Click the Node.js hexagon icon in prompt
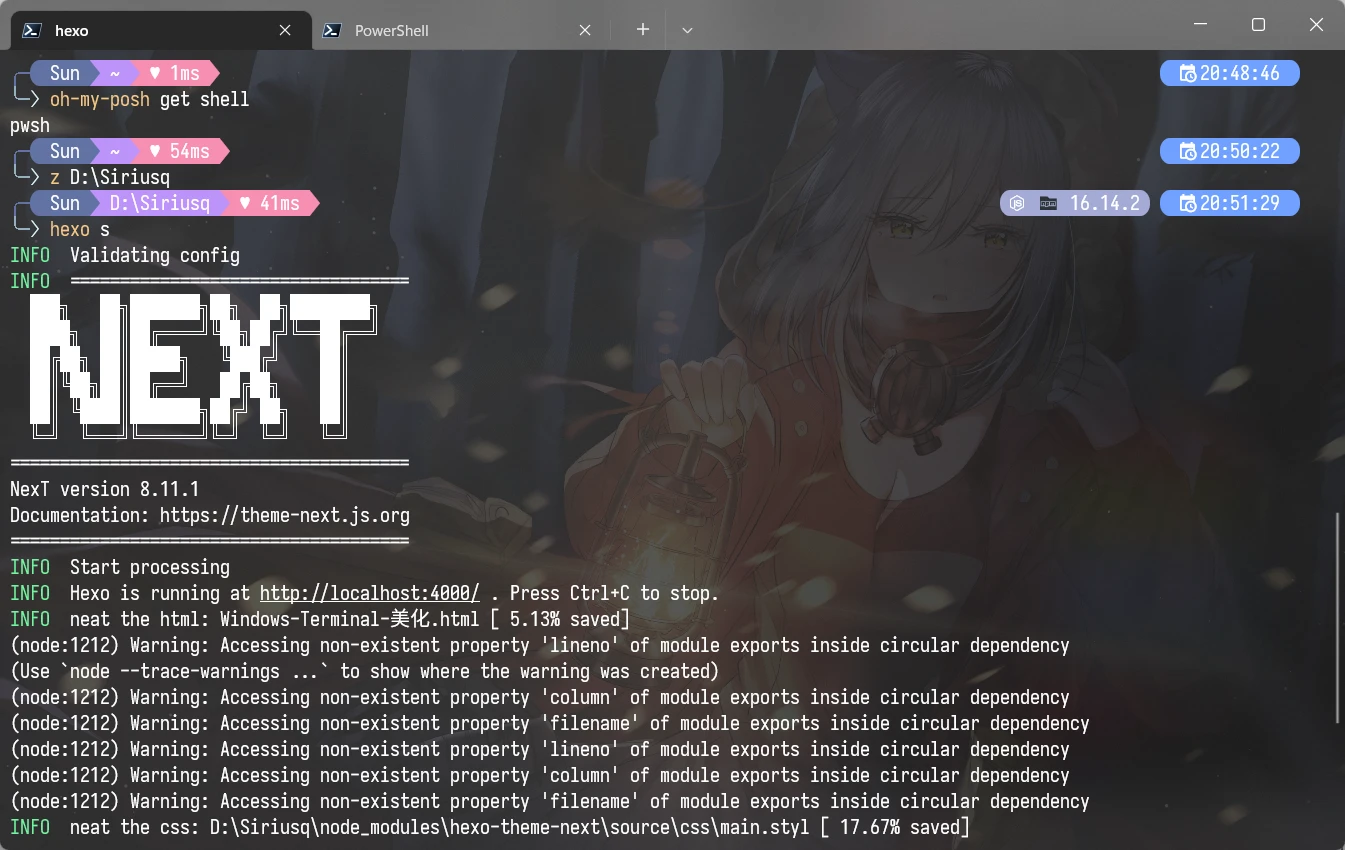The image size is (1345, 850). (x=1017, y=203)
